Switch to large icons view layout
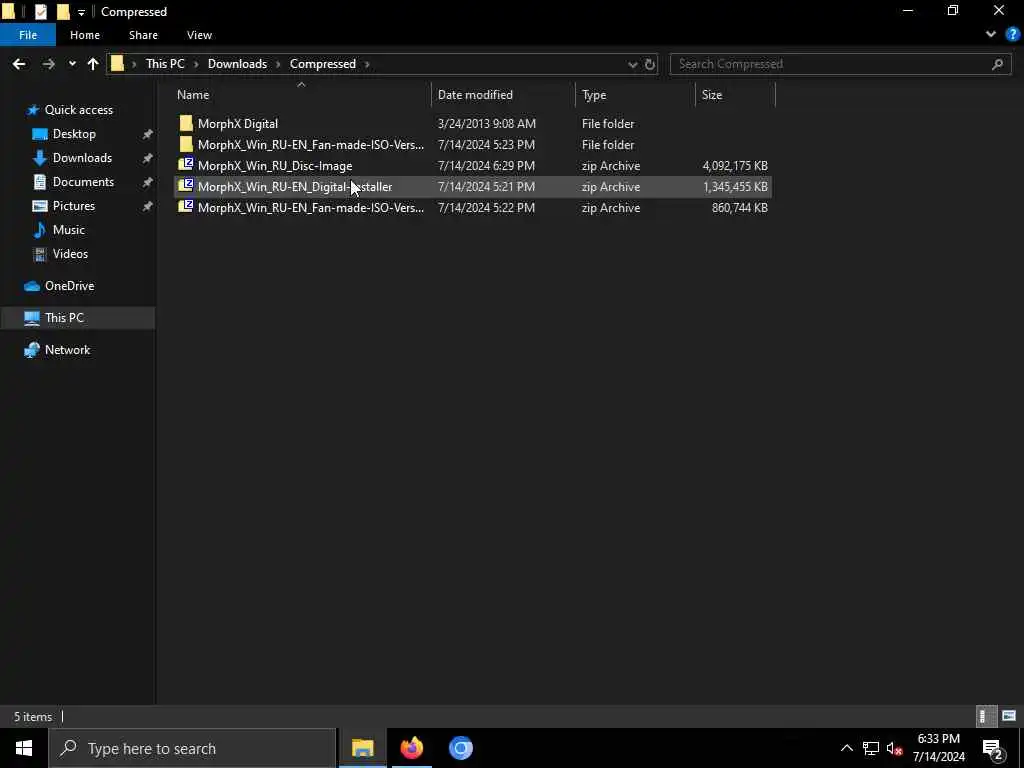The image size is (1024, 768). tap(1009, 716)
